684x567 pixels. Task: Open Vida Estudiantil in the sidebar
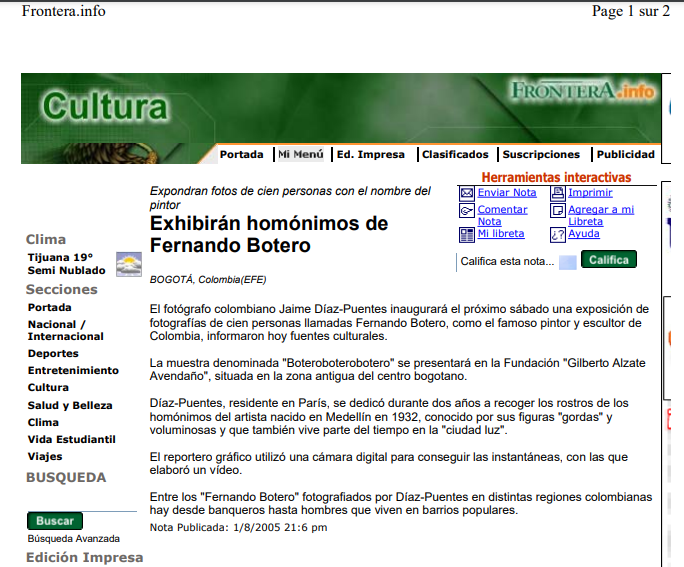click(x=72, y=439)
